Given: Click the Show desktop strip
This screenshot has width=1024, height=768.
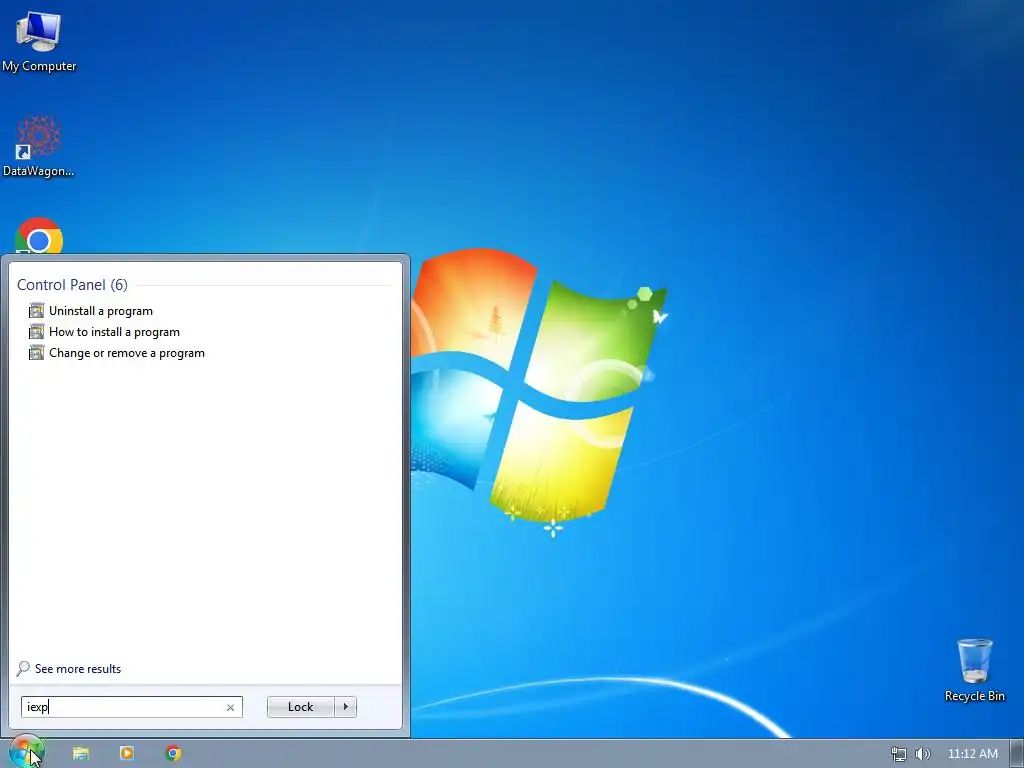Looking at the screenshot, I should [1017, 753].
